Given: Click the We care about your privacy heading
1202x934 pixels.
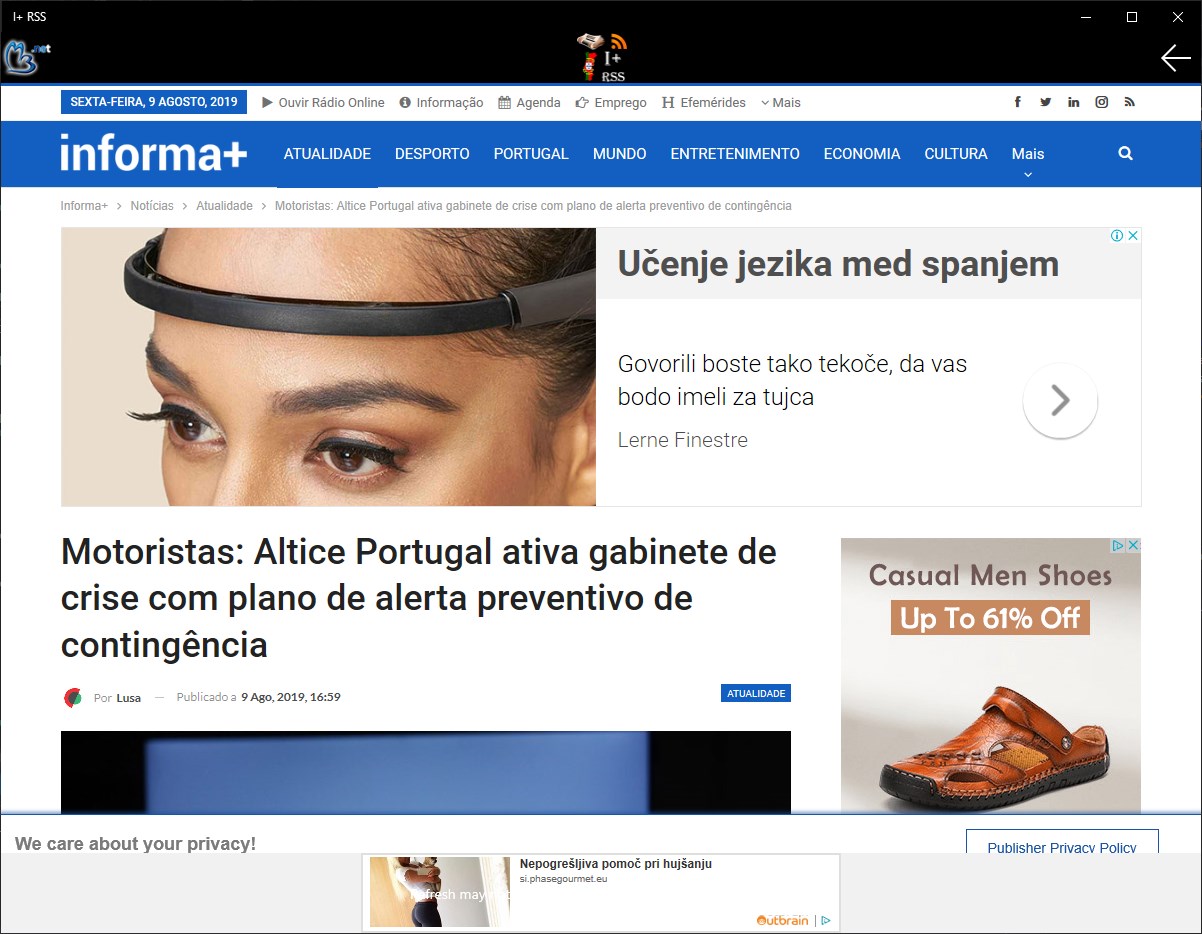Looking at the screenshot, I should [135, 844].
